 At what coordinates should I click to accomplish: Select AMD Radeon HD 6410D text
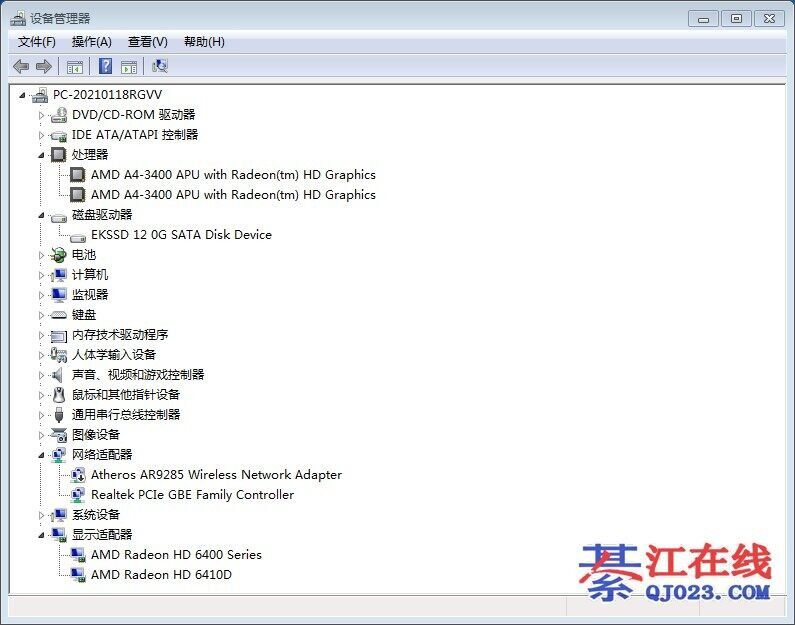161,575
